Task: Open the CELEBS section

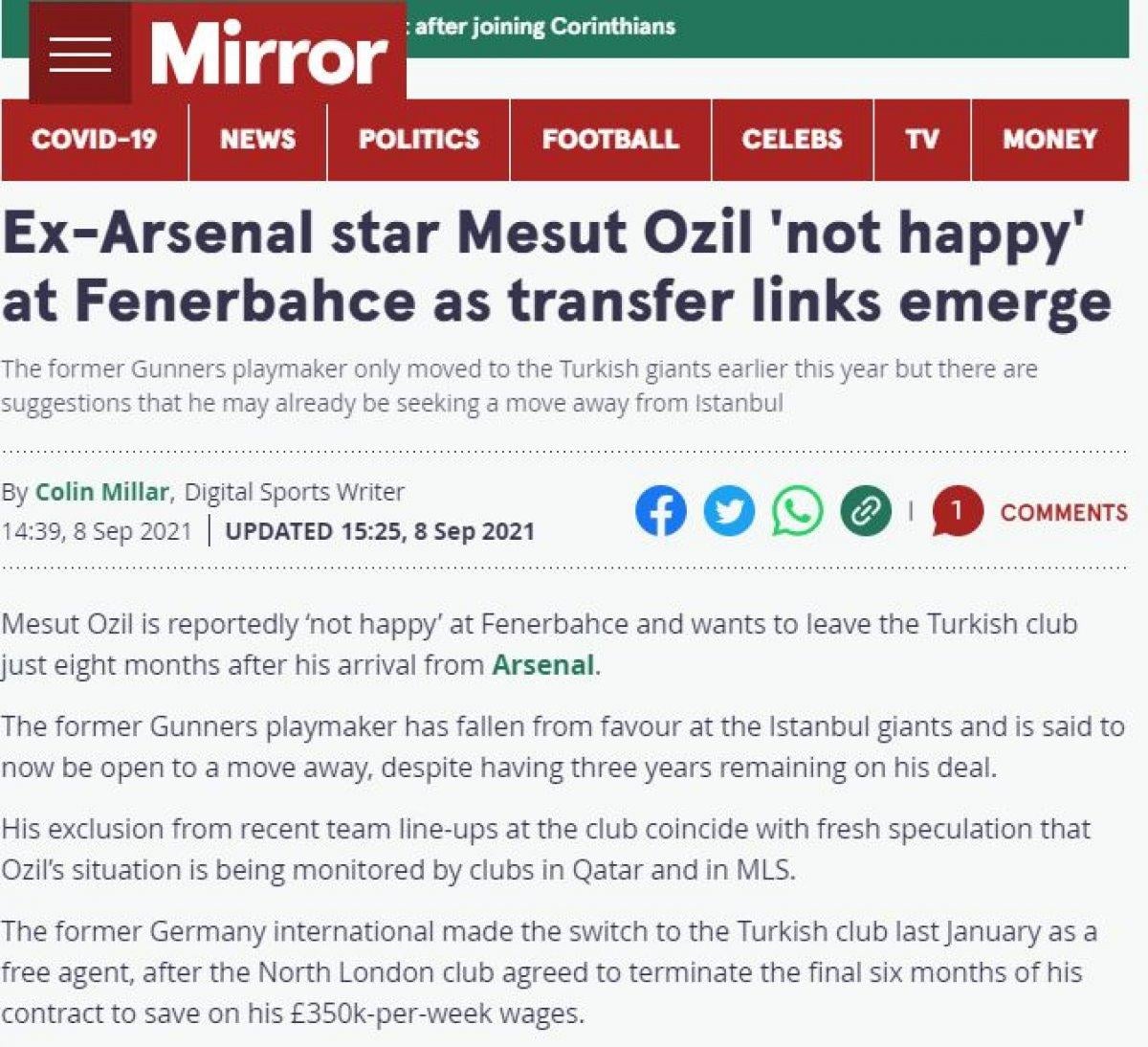Action: (793, 140)
